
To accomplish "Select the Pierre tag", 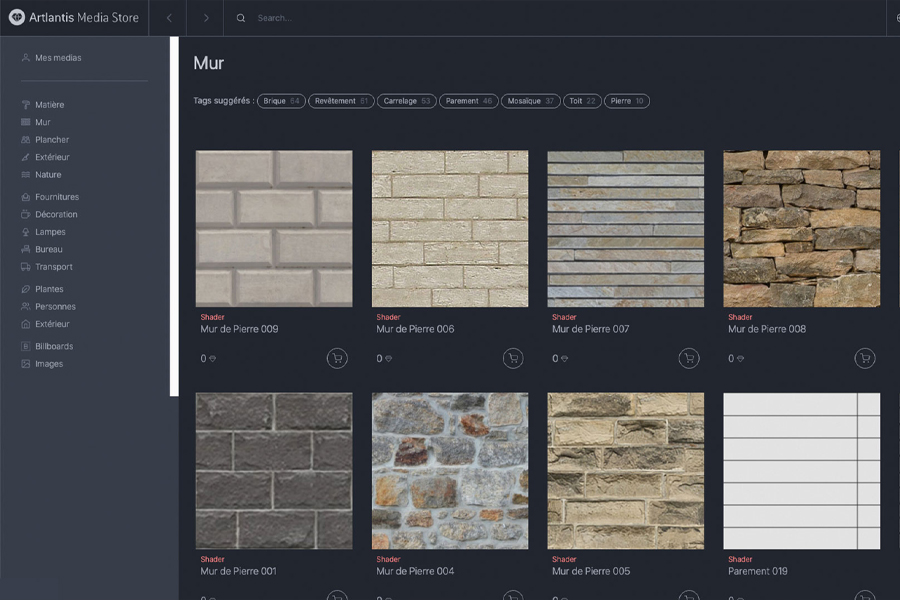I will pos(626,101).
